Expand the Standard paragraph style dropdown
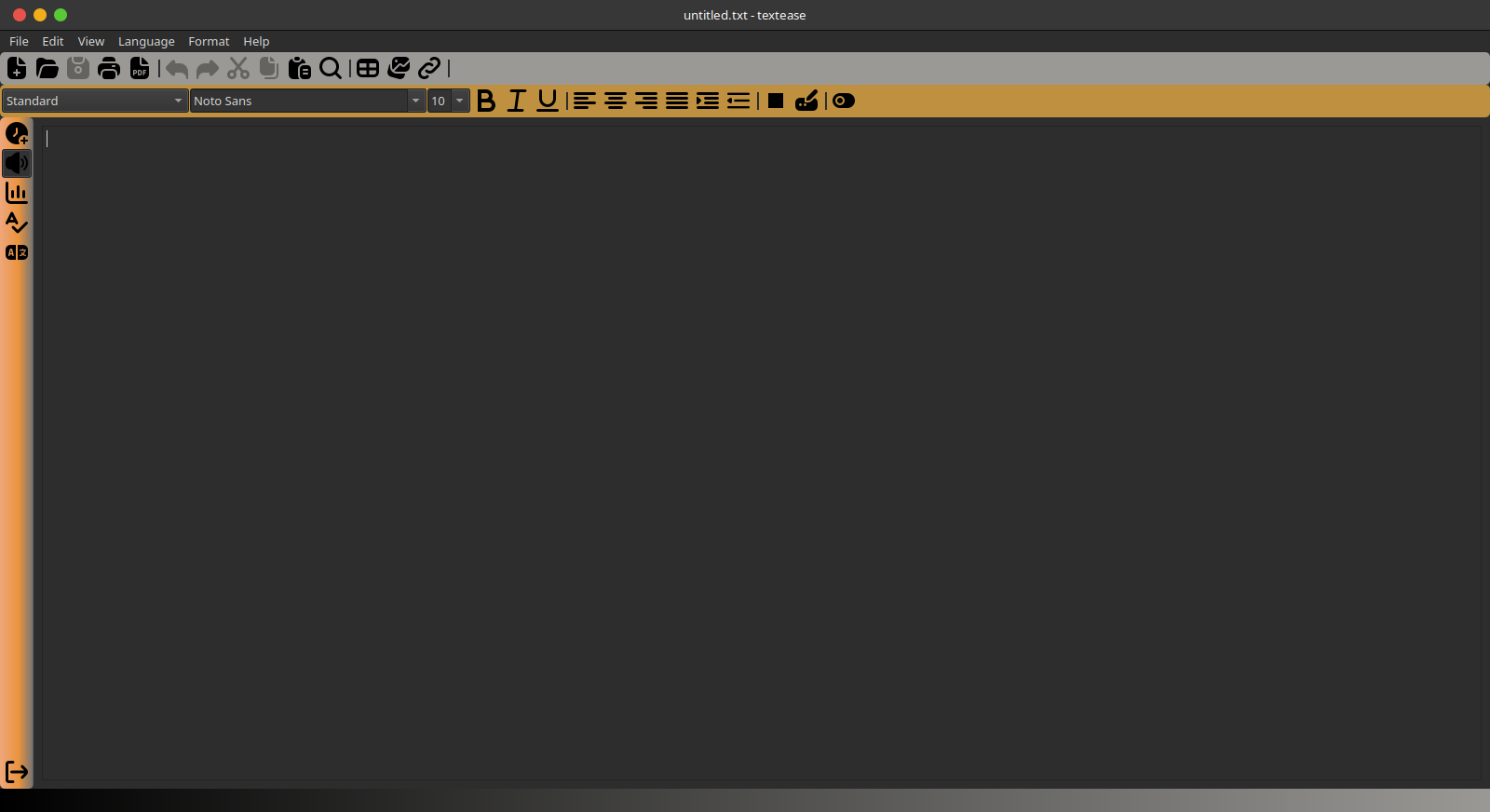1490x812 pixels. click(x=95, y=101)
